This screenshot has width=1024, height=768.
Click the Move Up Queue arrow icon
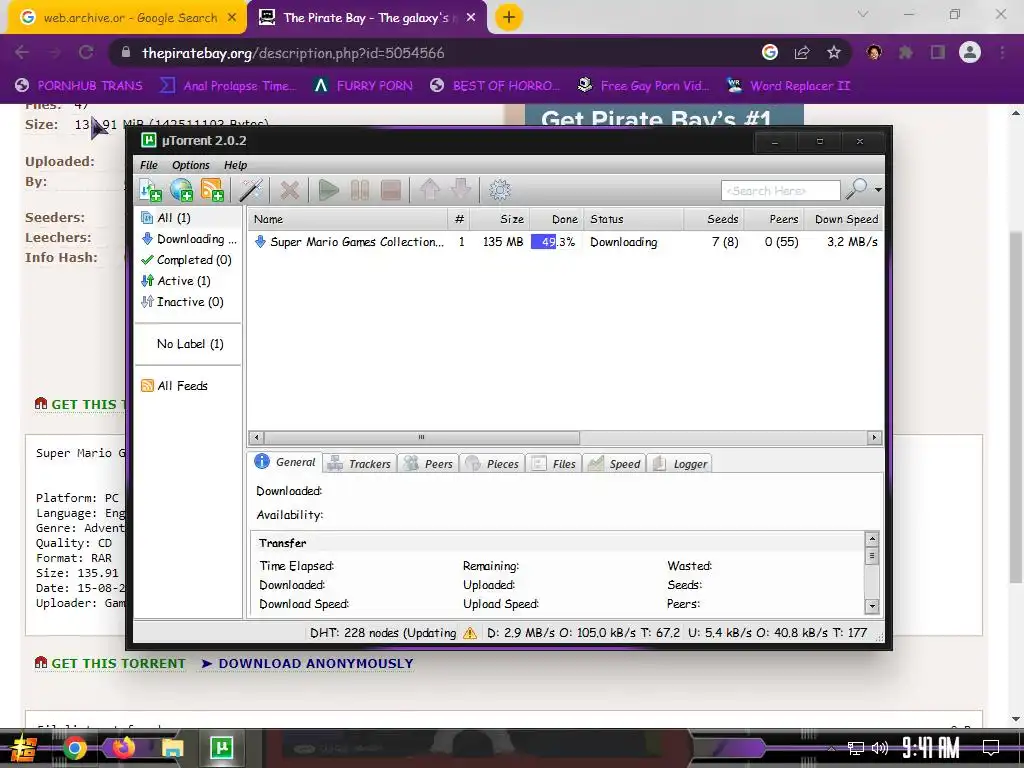click(430, 190)
